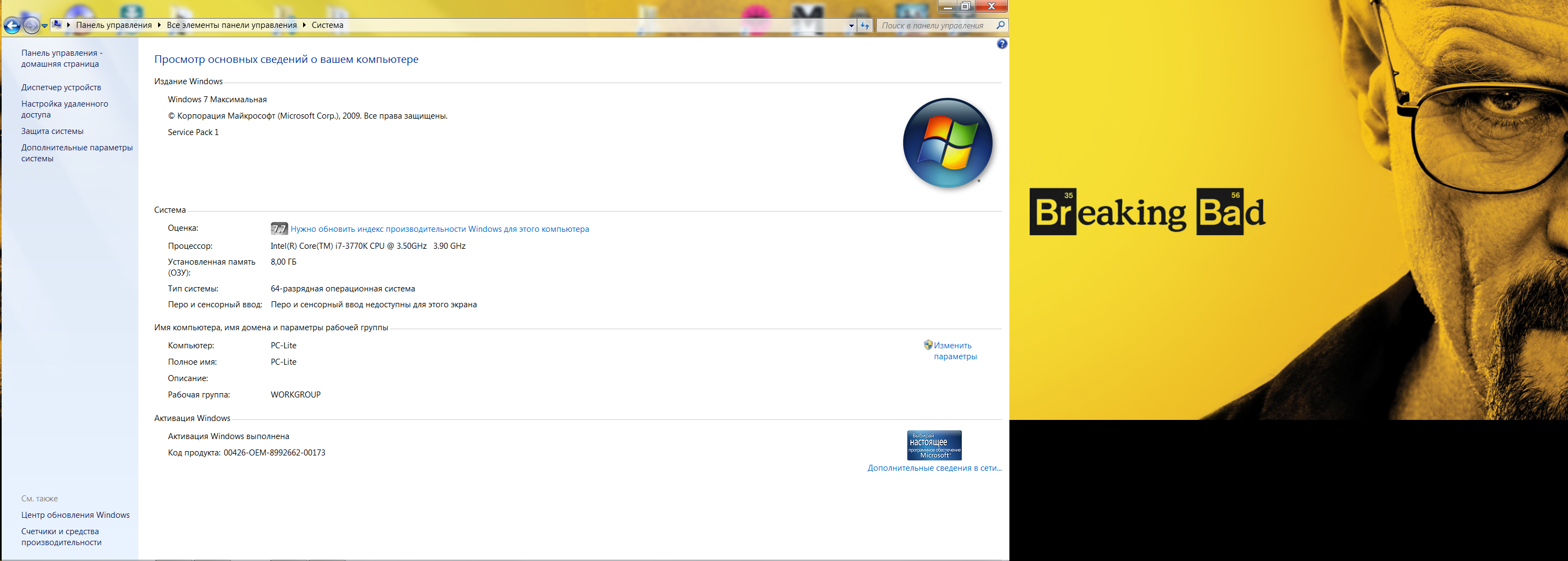Image resolution: width=1568 pixels, height=561 pixels.
Task: Open recent pages dropdown next to Forward
Action: 44,26
